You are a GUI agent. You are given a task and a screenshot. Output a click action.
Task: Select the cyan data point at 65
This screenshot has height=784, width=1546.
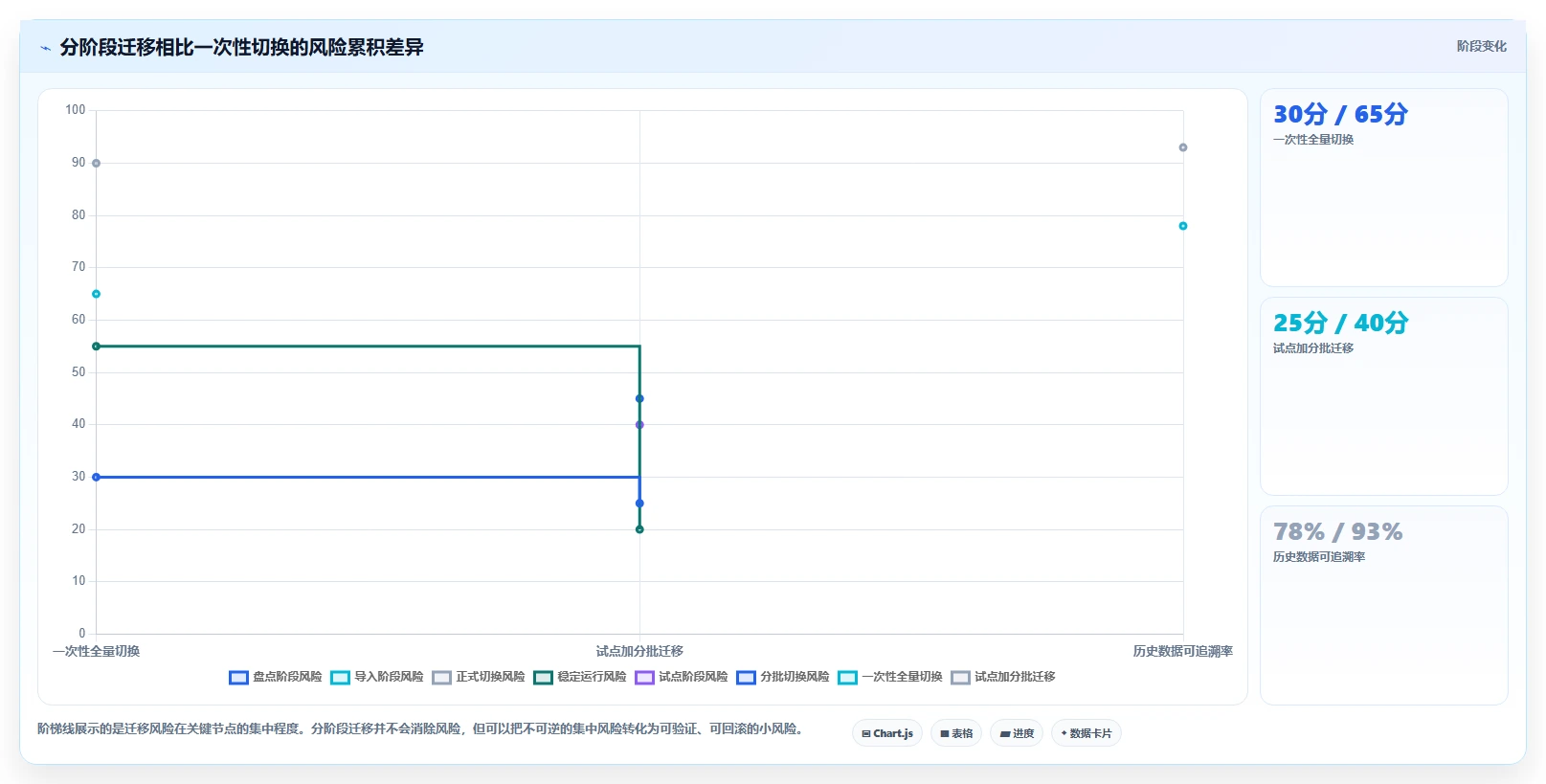tap(96, 294)
